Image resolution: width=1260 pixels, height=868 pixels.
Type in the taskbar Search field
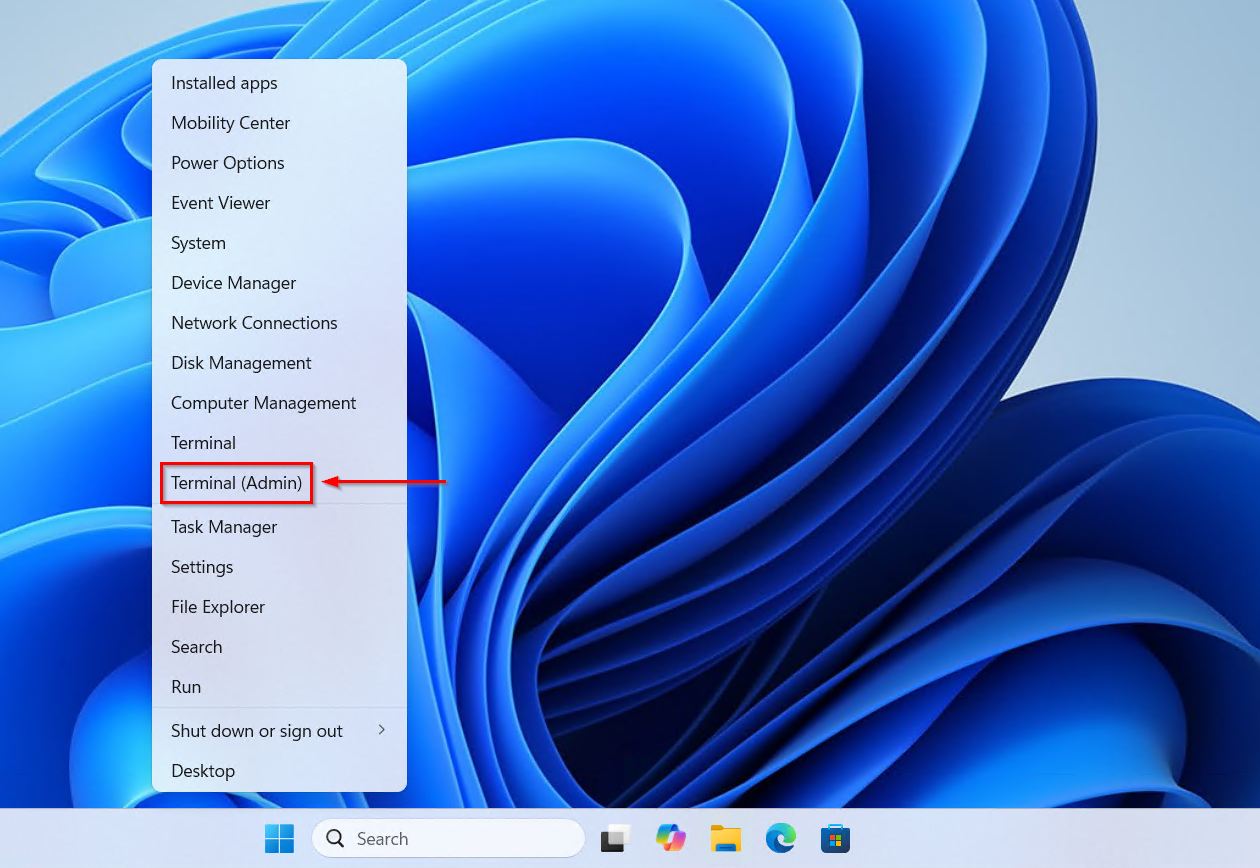[460, 838]
